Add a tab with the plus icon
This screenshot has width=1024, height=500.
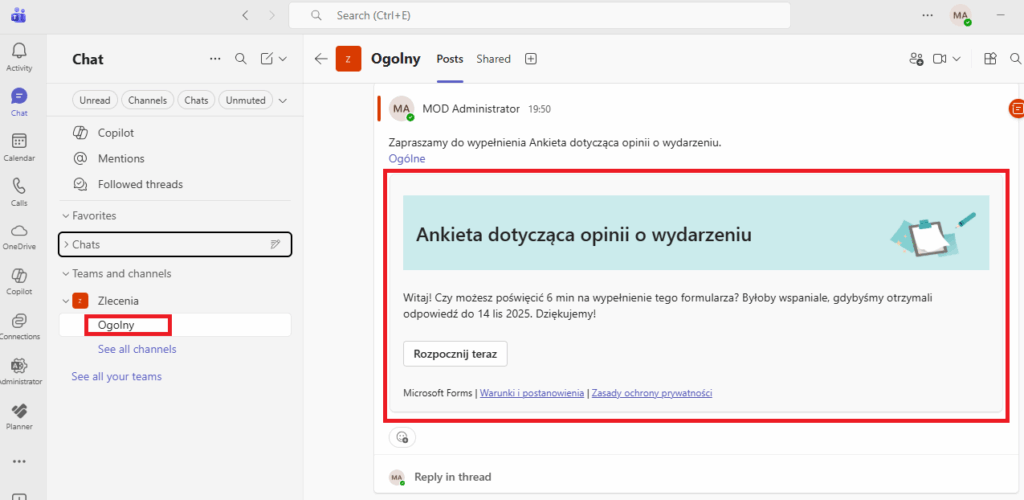[531, 59]
